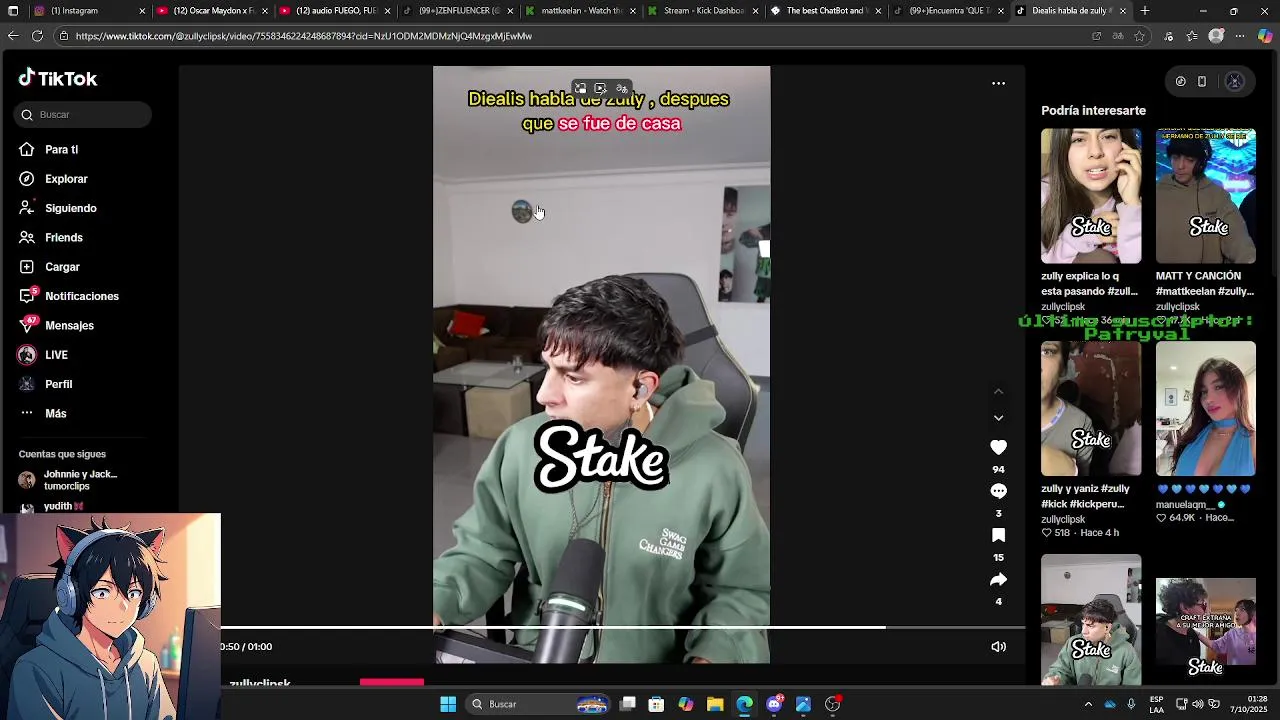This screenshot has height=720, width=1280.
Task: Open the LIVE section icon
Action: [27, 355]
